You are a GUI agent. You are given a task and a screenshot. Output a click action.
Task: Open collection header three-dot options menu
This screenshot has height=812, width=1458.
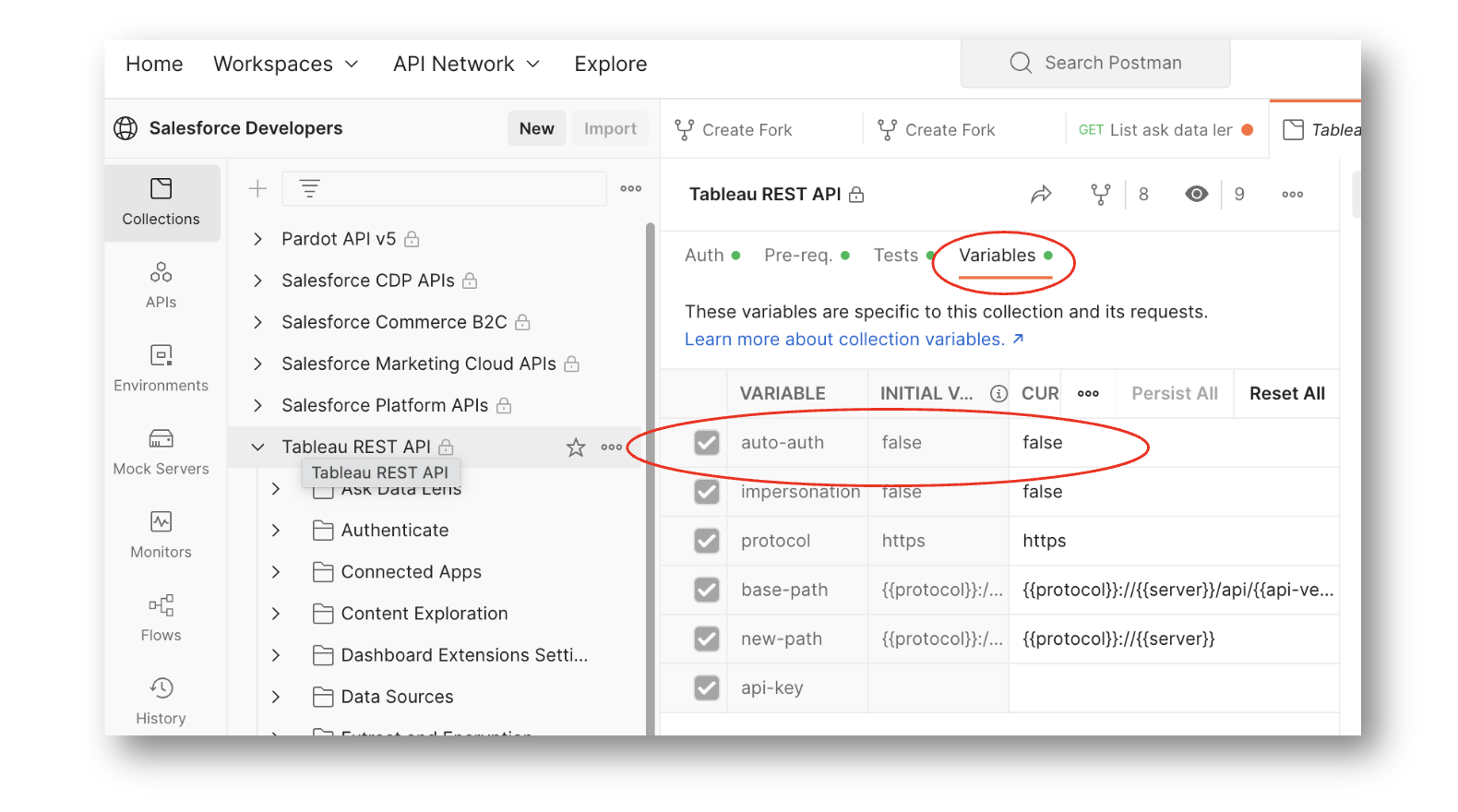1293,194
